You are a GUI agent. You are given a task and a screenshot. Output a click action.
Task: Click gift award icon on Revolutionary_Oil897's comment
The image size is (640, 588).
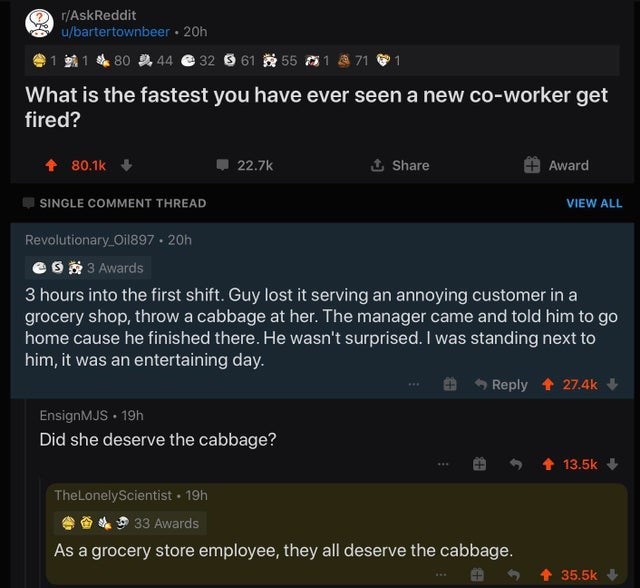pos(450,384)
